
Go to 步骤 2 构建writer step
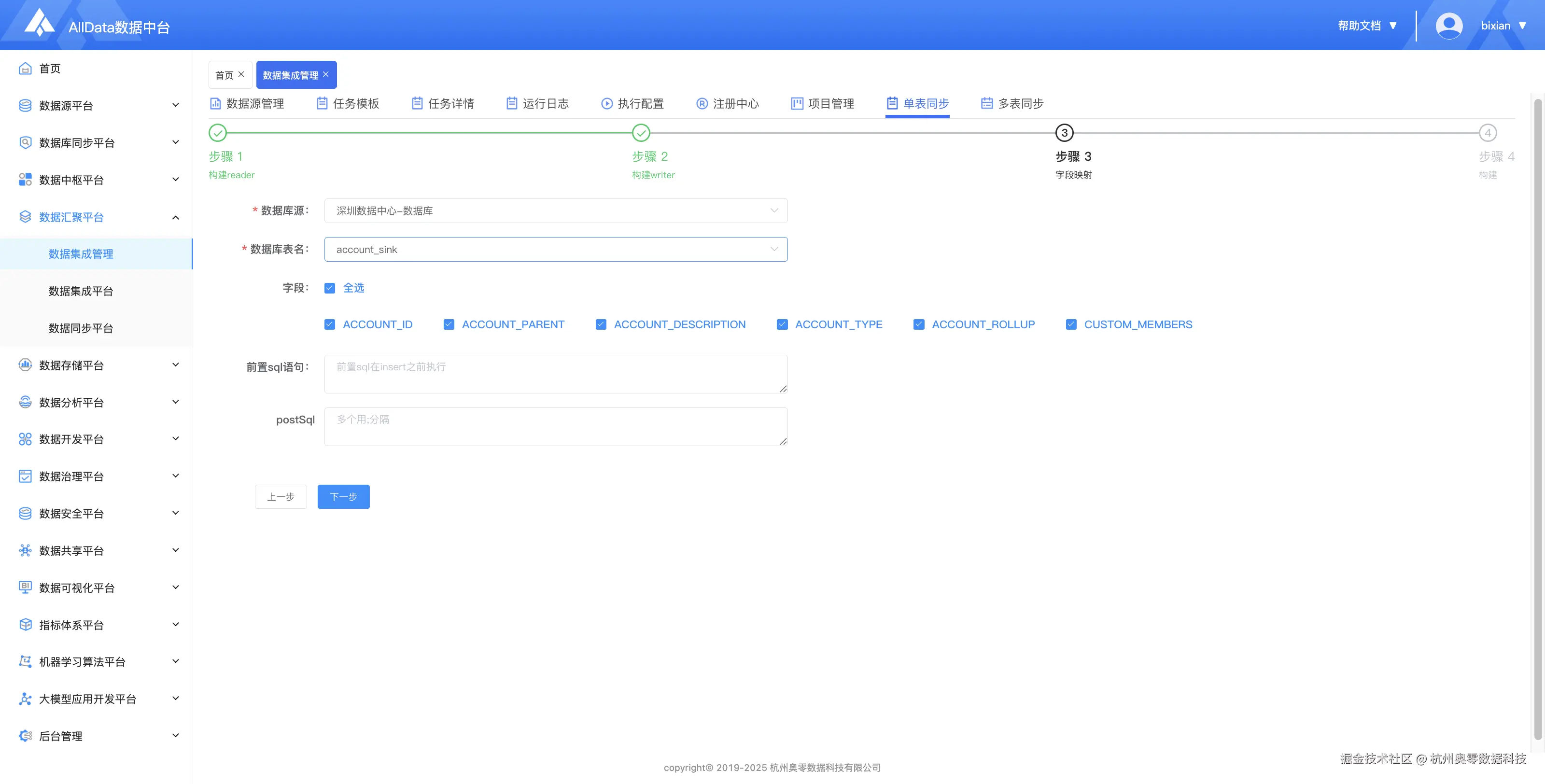click(x=641, y=133)
